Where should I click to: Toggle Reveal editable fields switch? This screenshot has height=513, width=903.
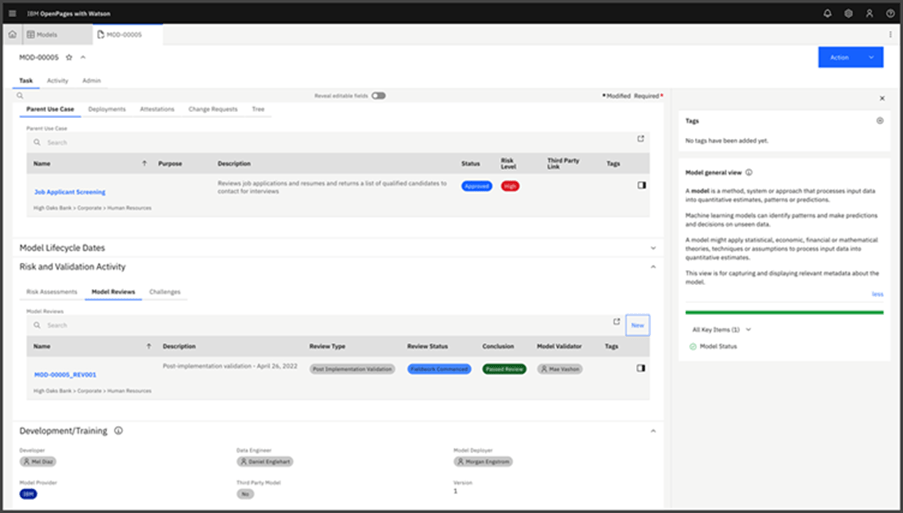378,96
